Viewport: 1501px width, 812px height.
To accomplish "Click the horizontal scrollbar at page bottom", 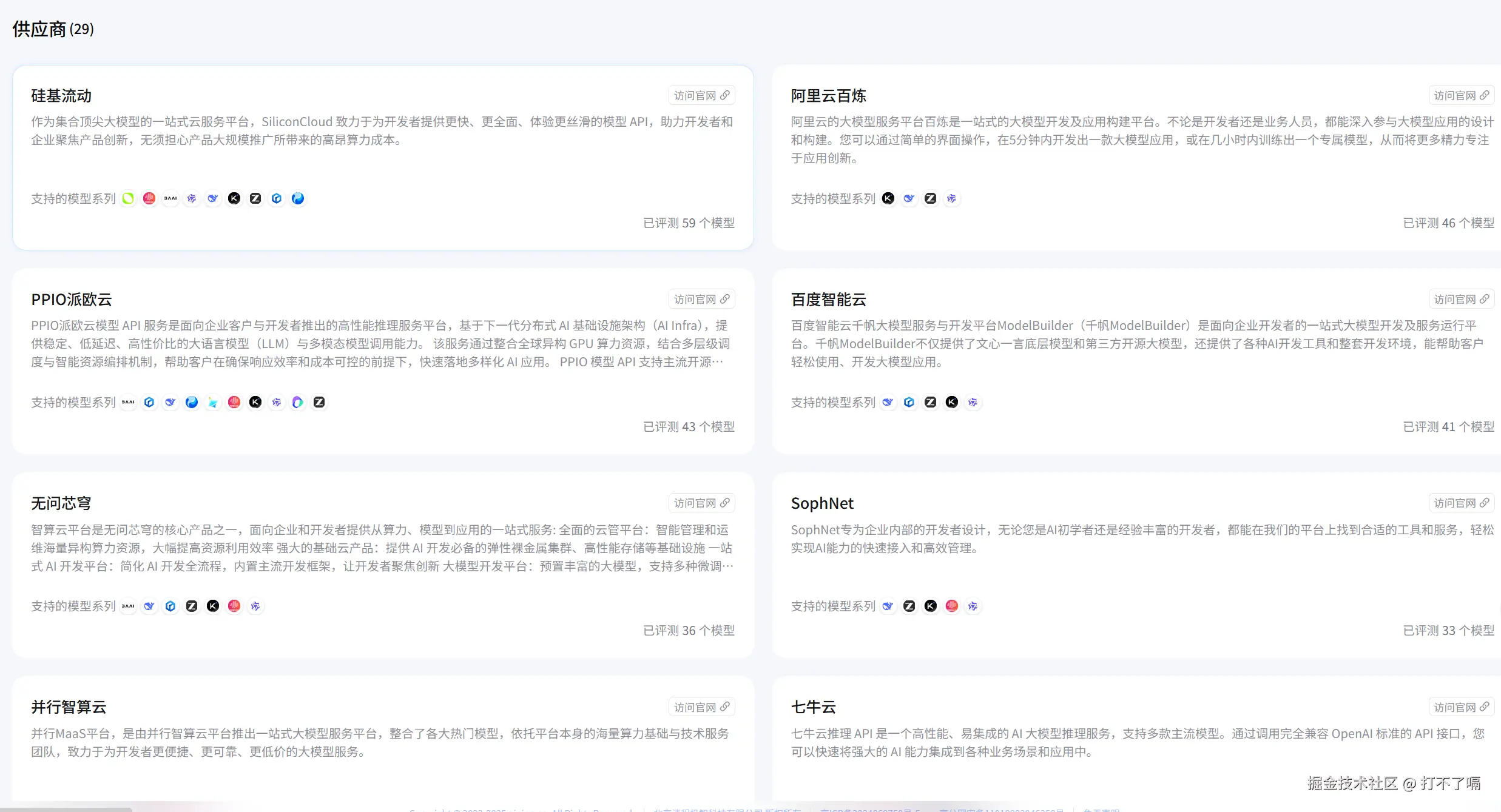I will (66, 809).
